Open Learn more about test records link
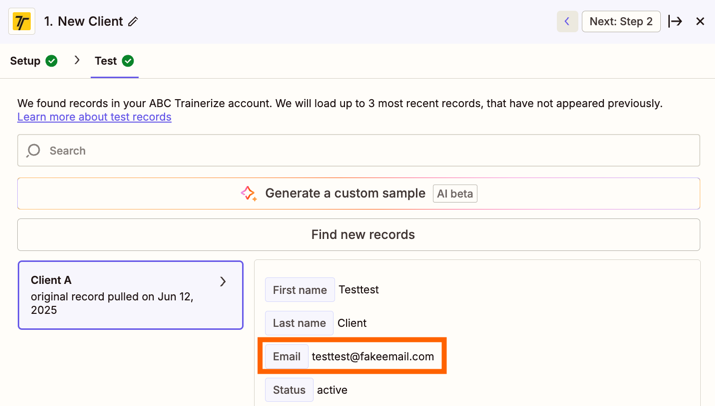The image size is (715, 406). [94, 117]
